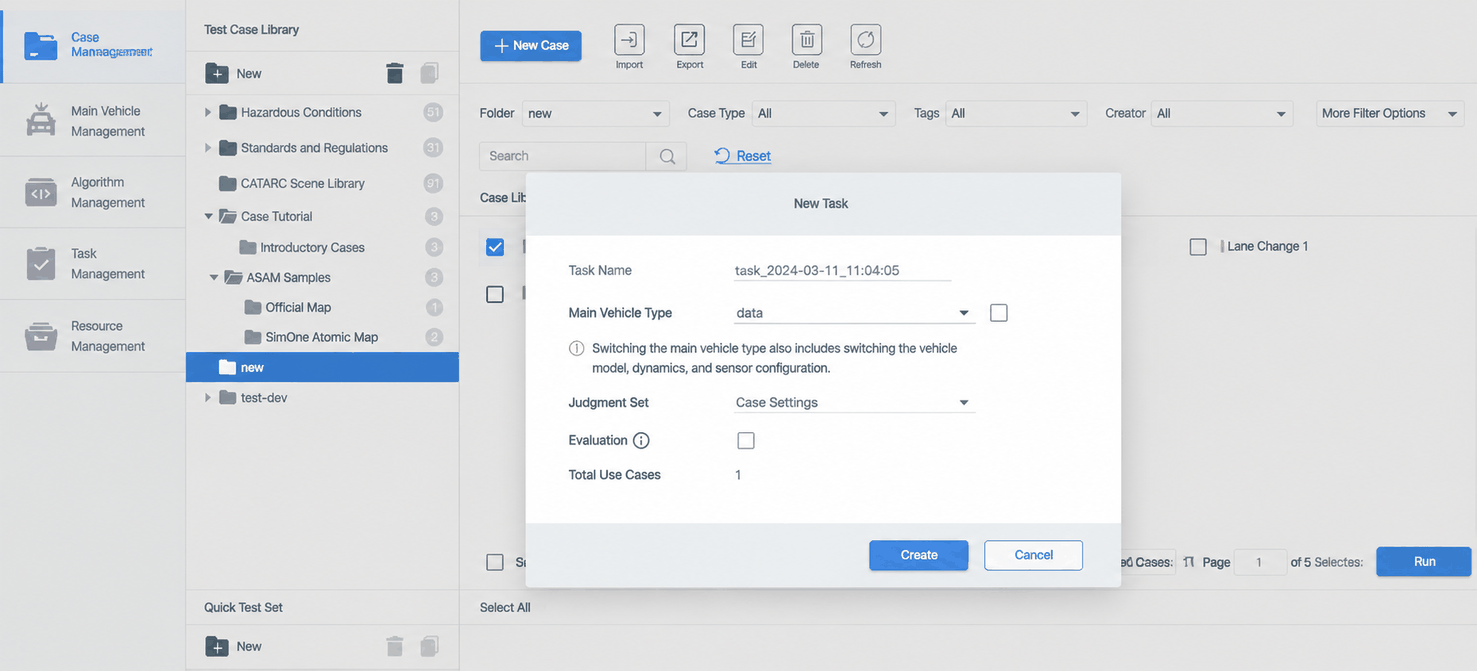The height and width of the screenshot is (671, 1477).
Task: Click the Search input field
Action: pos(563,156)
